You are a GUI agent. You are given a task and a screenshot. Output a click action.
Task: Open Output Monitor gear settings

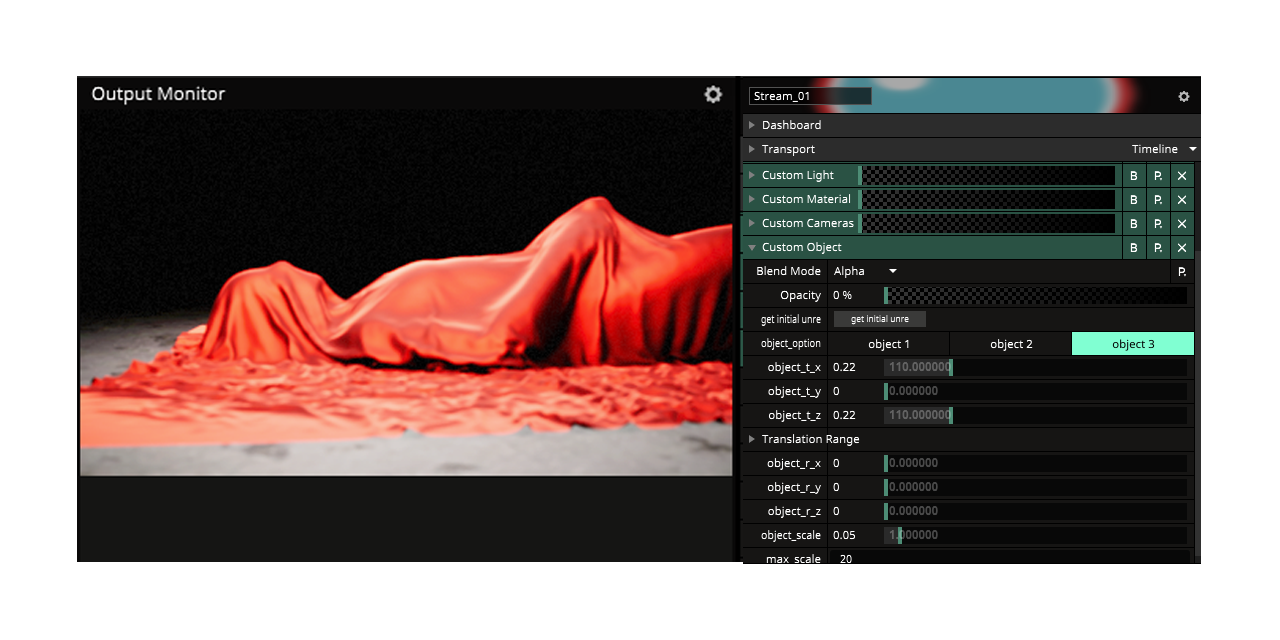713,94
